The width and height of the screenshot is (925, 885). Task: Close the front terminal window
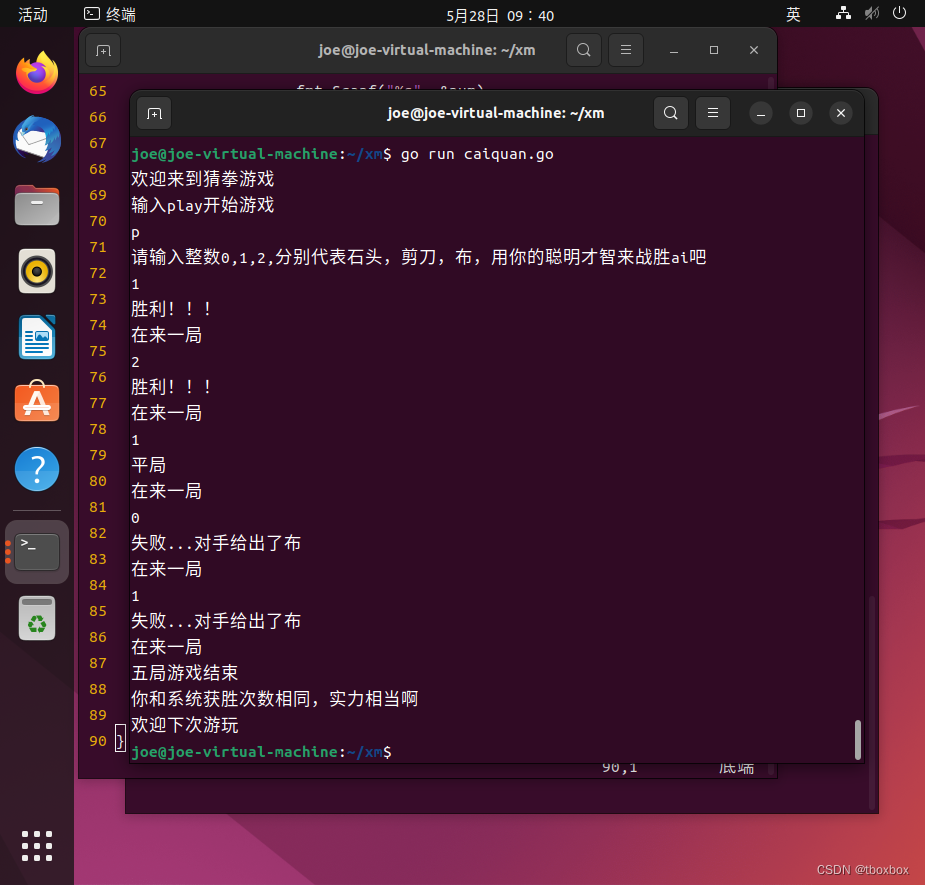coord(841,113)
